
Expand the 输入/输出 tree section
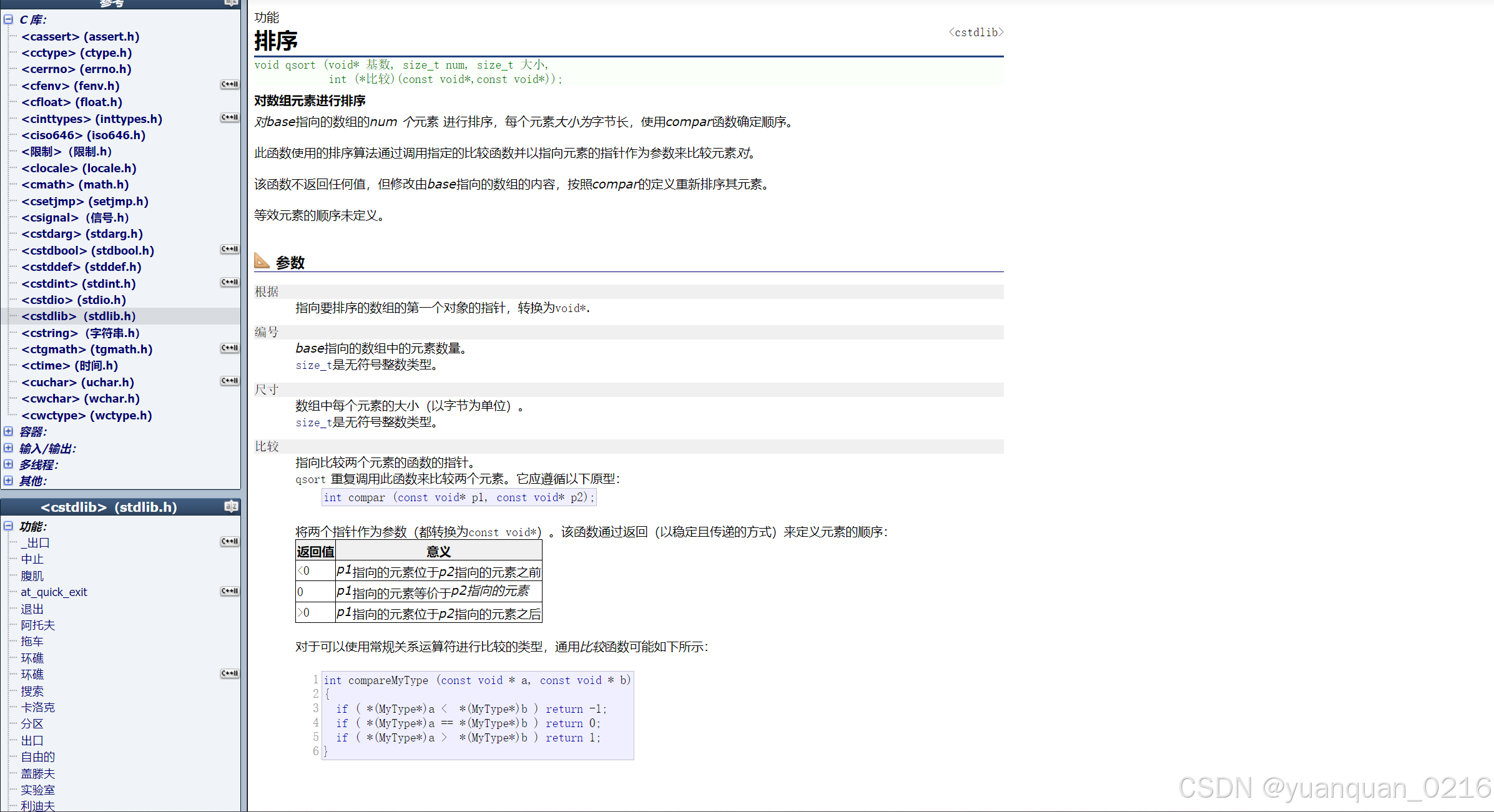[x=8, y=448]
